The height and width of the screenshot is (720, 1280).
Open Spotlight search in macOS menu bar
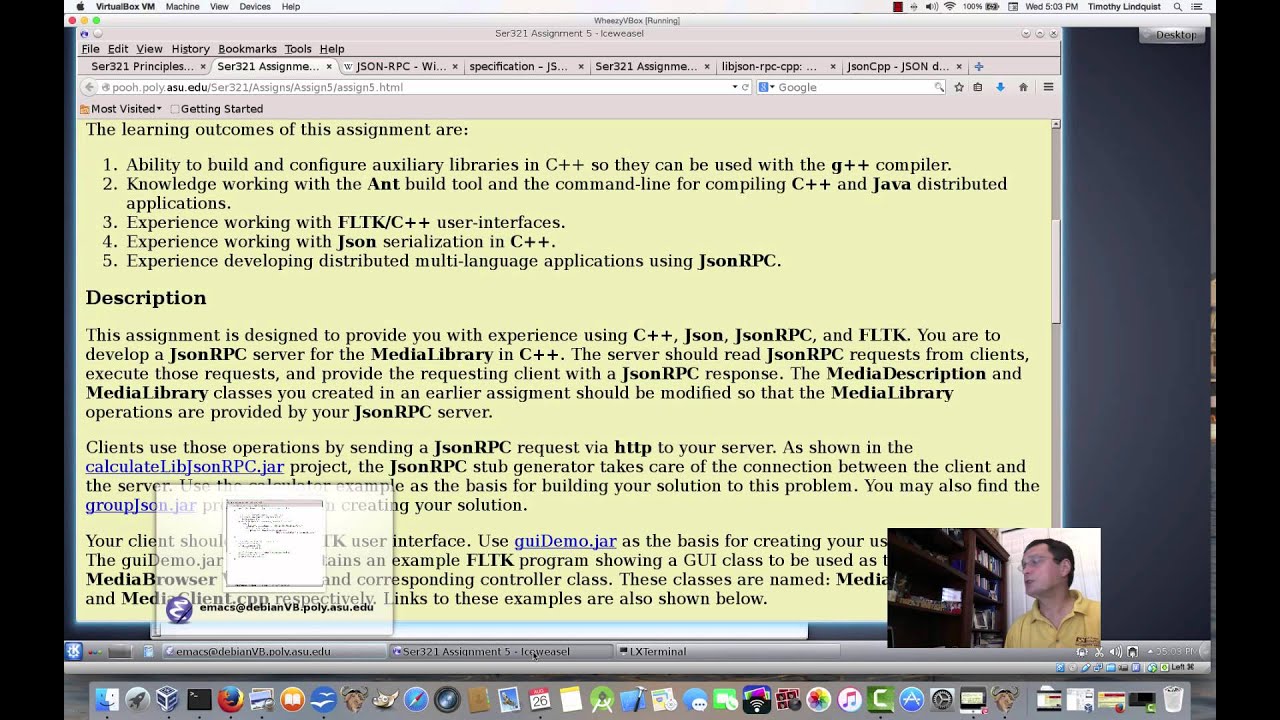point(1178,6)
